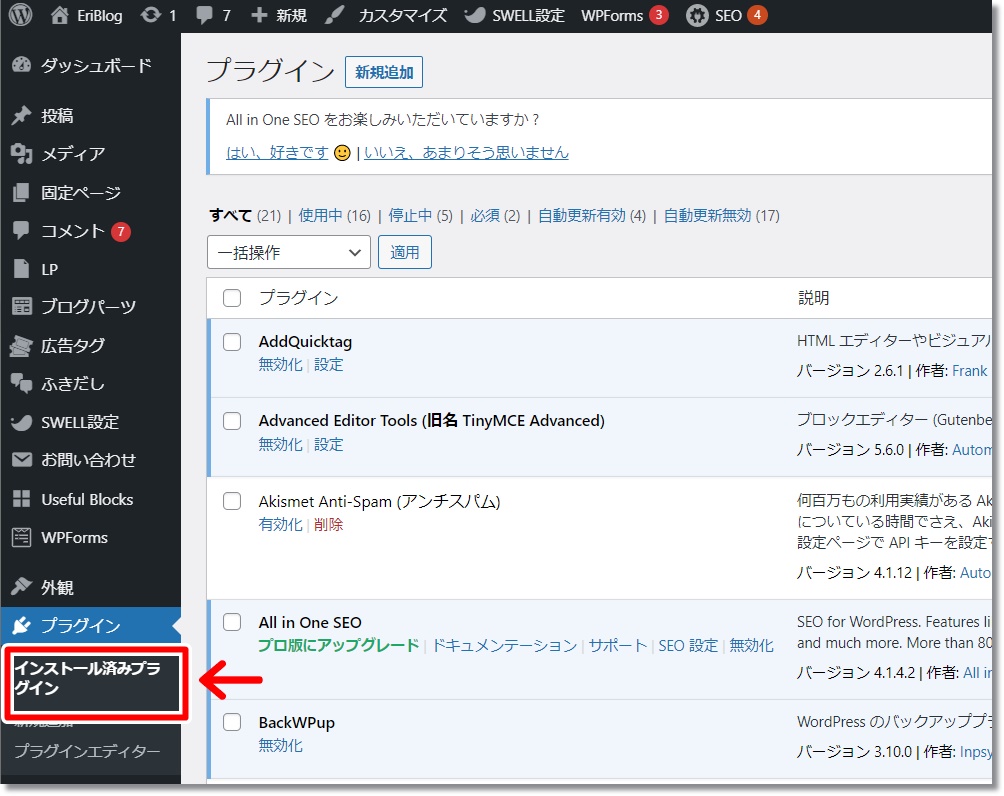Show すべて plugins filter

coord(231,216)
